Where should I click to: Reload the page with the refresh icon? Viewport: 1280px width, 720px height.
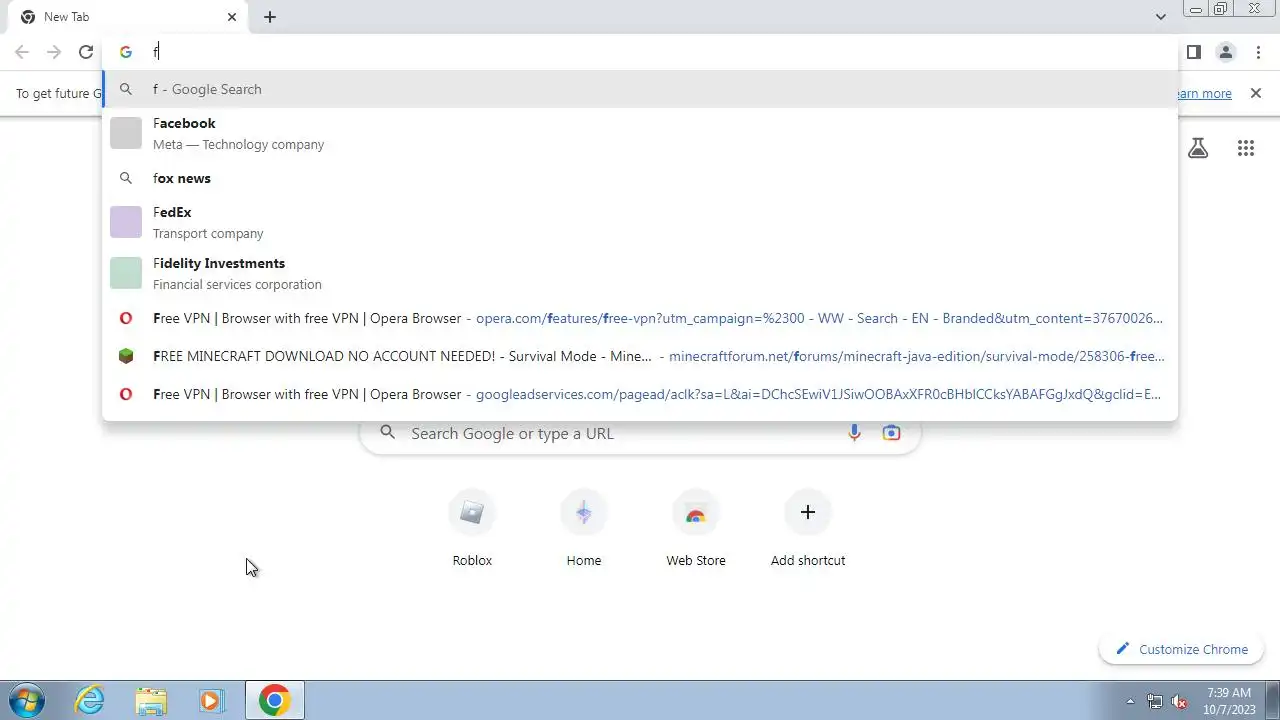click(x=86, y=52)
